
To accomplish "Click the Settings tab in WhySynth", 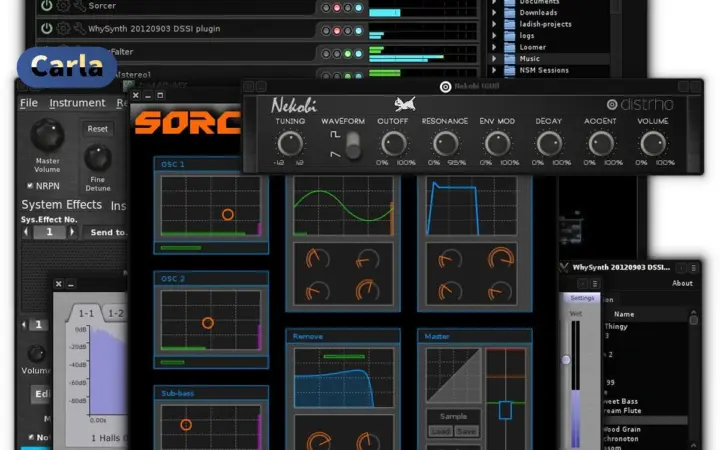I will pos(582,298).
